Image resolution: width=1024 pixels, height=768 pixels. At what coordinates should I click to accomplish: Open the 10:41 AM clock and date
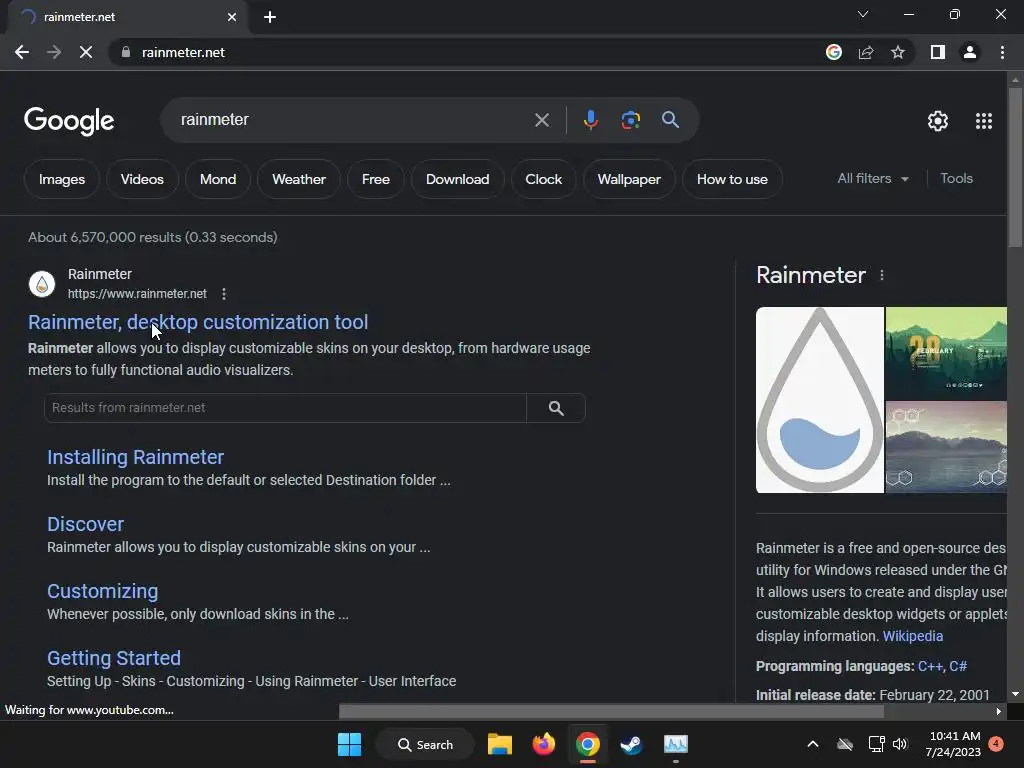click(953, 744)
